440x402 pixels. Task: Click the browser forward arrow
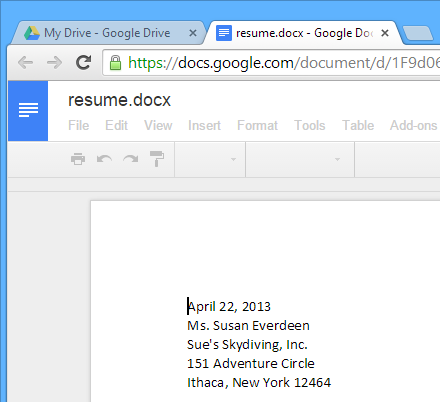click(54, 62)
